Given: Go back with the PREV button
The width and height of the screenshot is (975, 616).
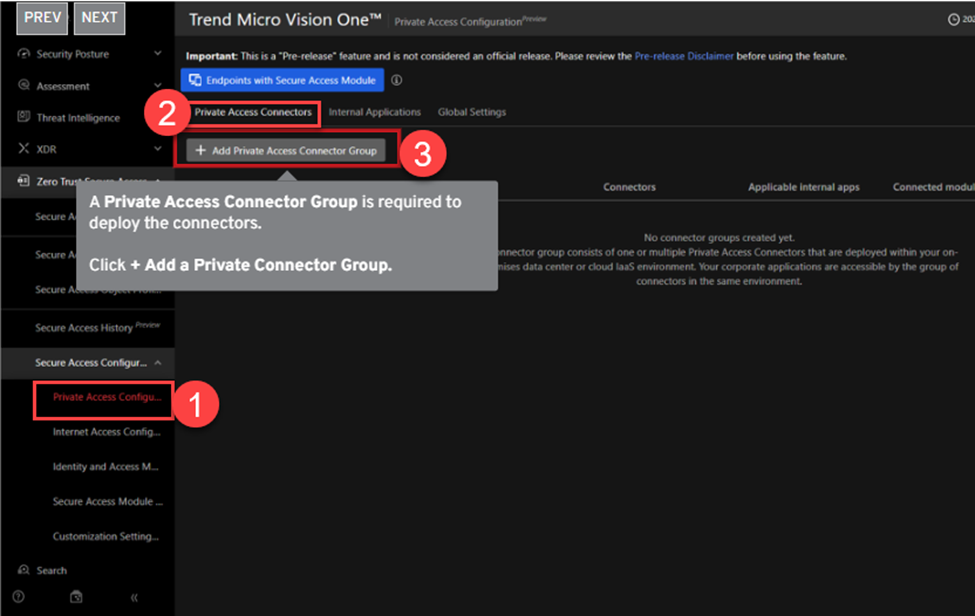Looking at the screenshot, I should [x=42, y=18].
